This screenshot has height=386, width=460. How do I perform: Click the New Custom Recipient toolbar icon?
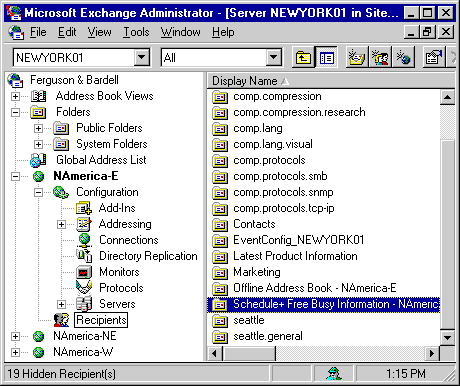point(403,58)
